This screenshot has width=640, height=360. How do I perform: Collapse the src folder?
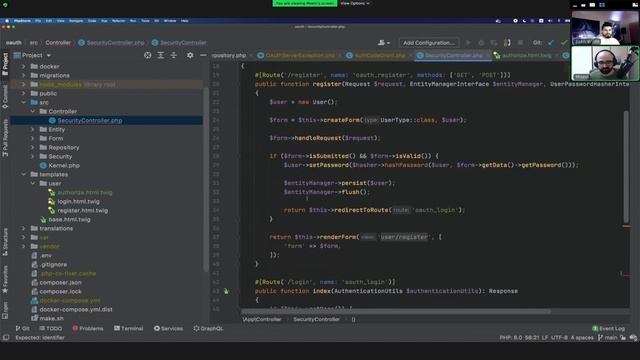(x=24, y=102)
